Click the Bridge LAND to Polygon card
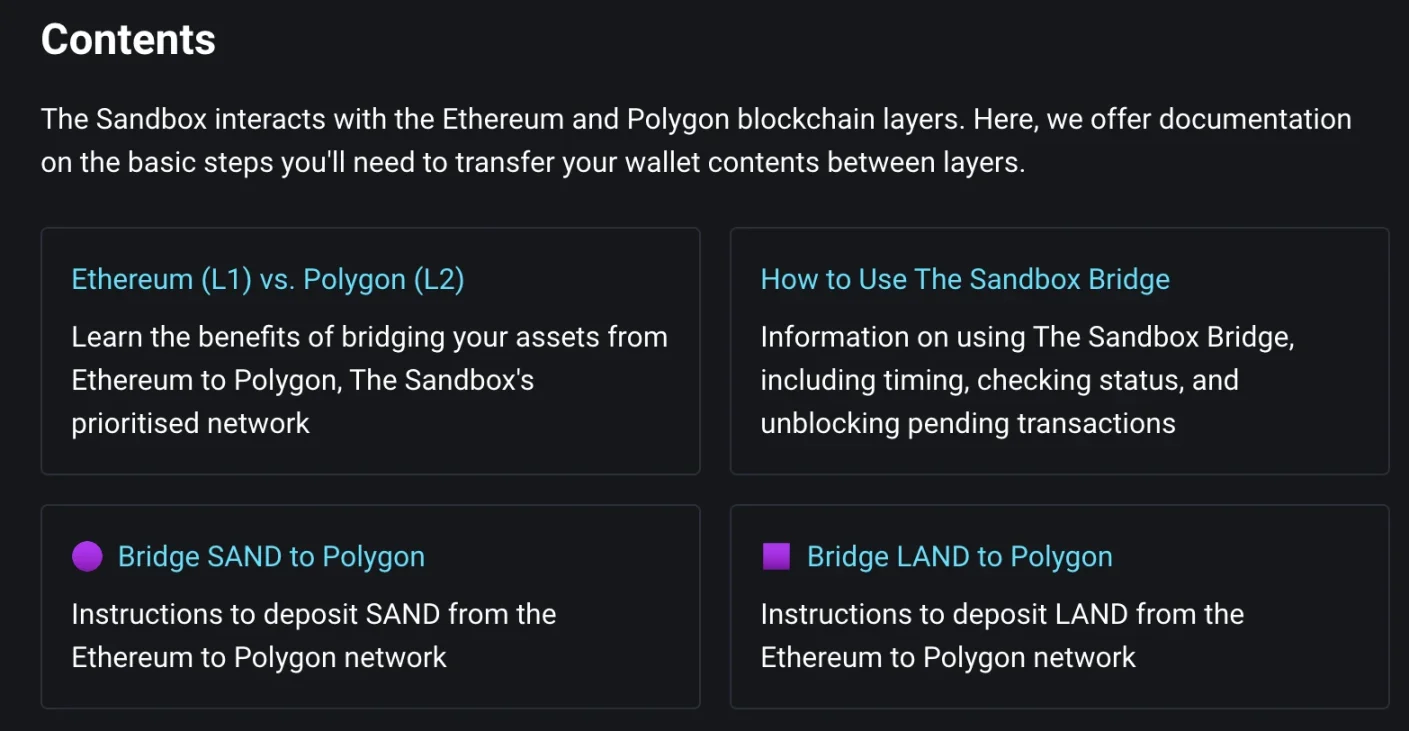This screenshot has height=731, width=1409. (x=1059, y=606)
